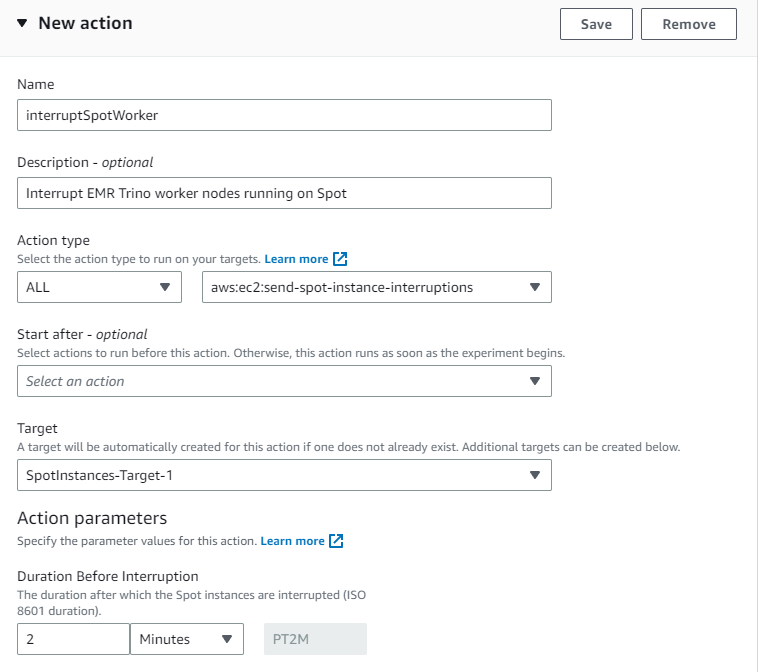Click the arrow on the ALL dropdown
The width and height of the screenshot is (758, 672).
coord(165,287)
